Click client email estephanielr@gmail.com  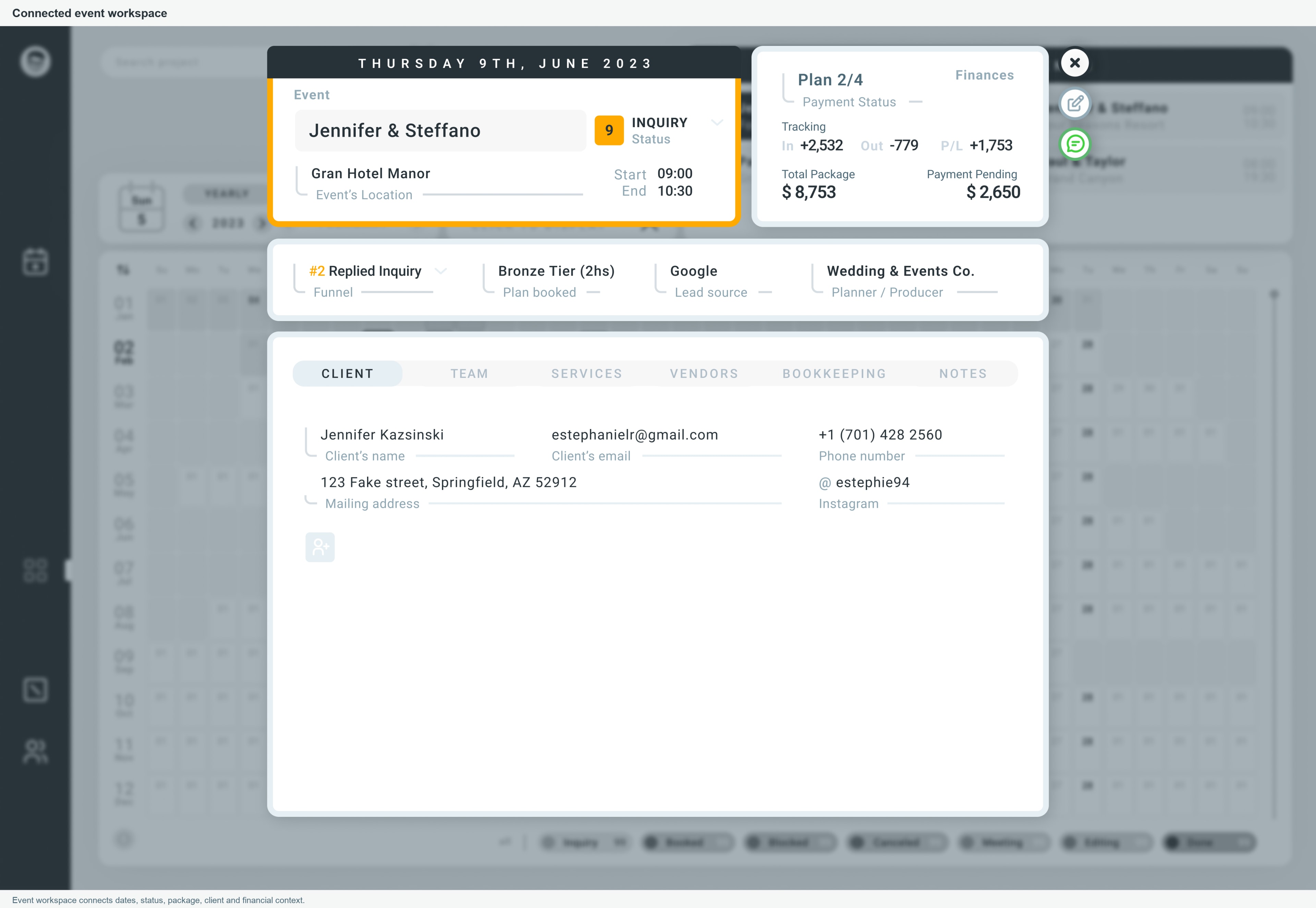point(634,435)
